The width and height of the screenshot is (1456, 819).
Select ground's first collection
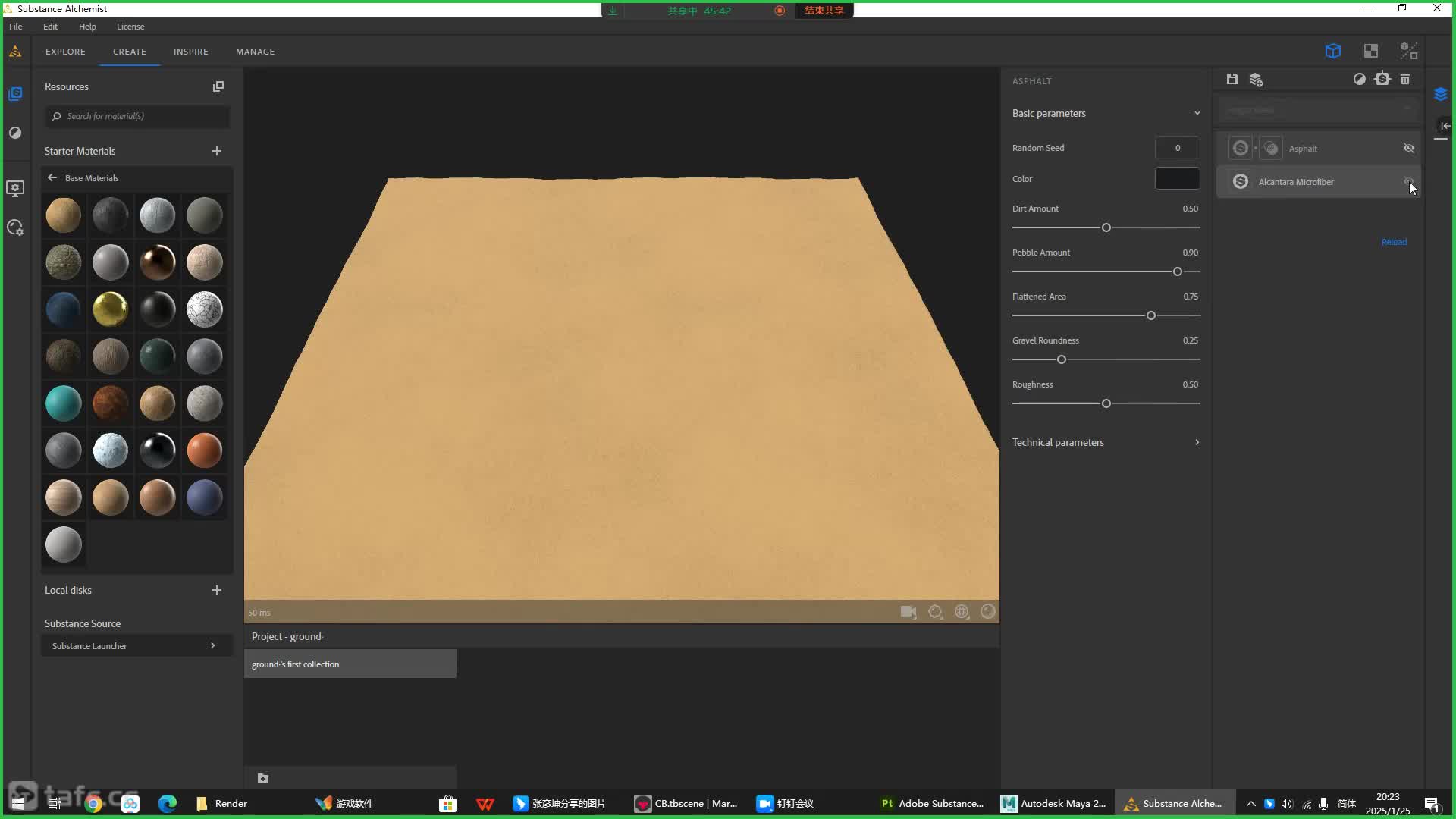(350, 664)
